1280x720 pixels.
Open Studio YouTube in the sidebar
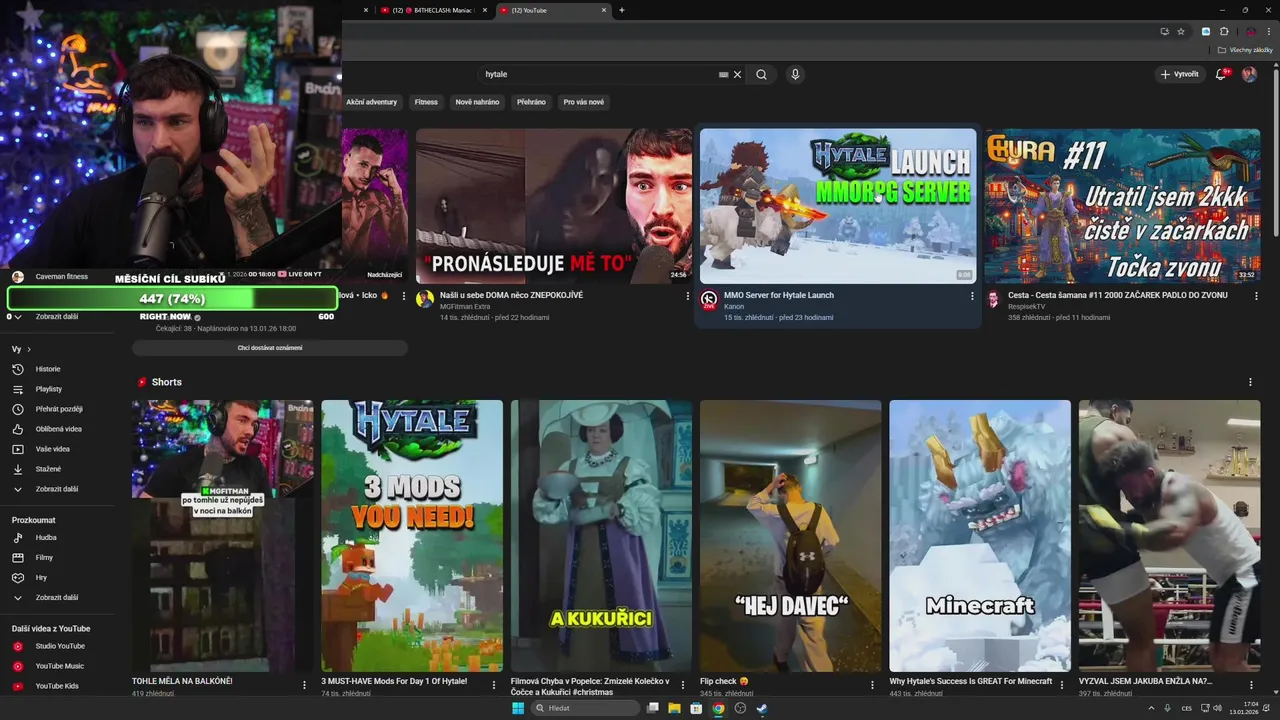pos(60,646)
